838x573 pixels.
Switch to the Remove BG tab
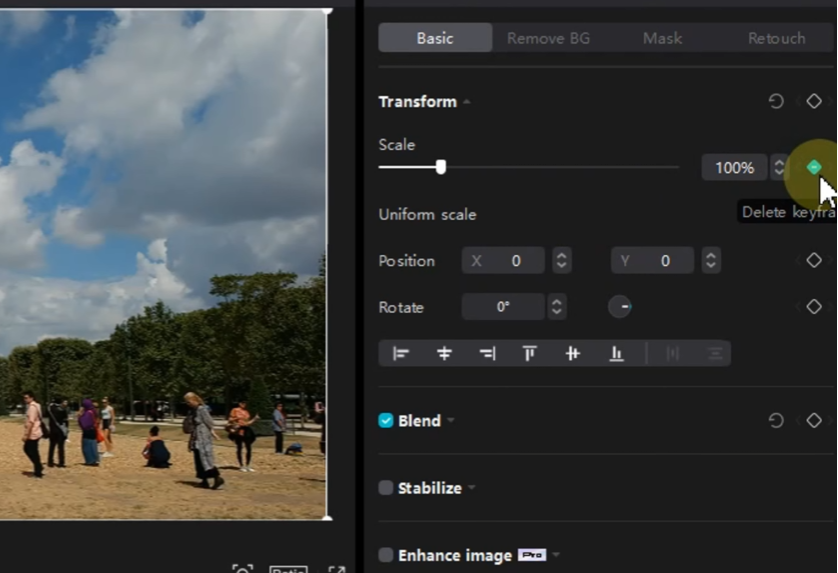pyautogui.click(x=548, y=38)
